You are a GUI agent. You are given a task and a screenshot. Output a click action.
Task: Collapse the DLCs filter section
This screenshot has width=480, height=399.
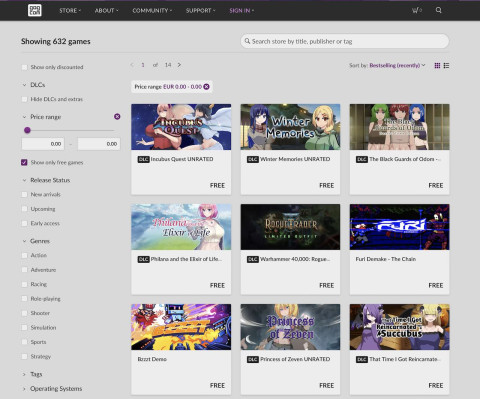tap(34, 85)
